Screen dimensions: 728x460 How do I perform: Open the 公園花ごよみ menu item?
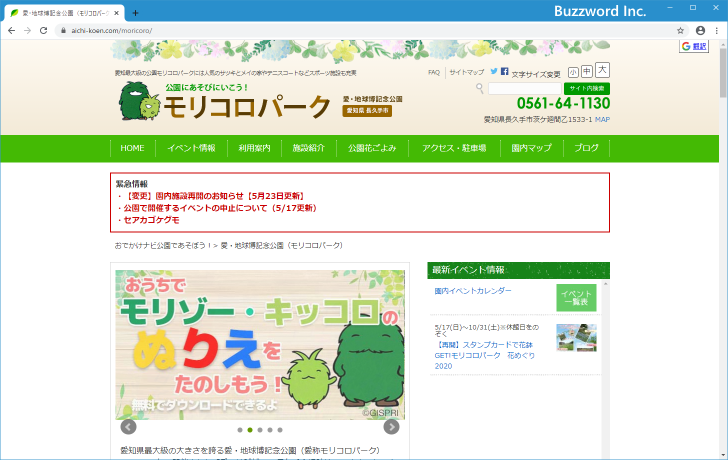[372, 148]
